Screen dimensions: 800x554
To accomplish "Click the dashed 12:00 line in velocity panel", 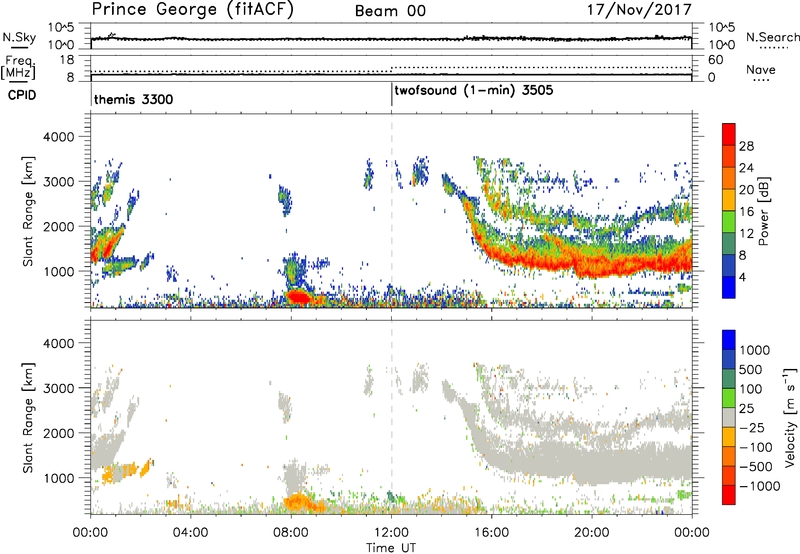I will pos(391,417).
